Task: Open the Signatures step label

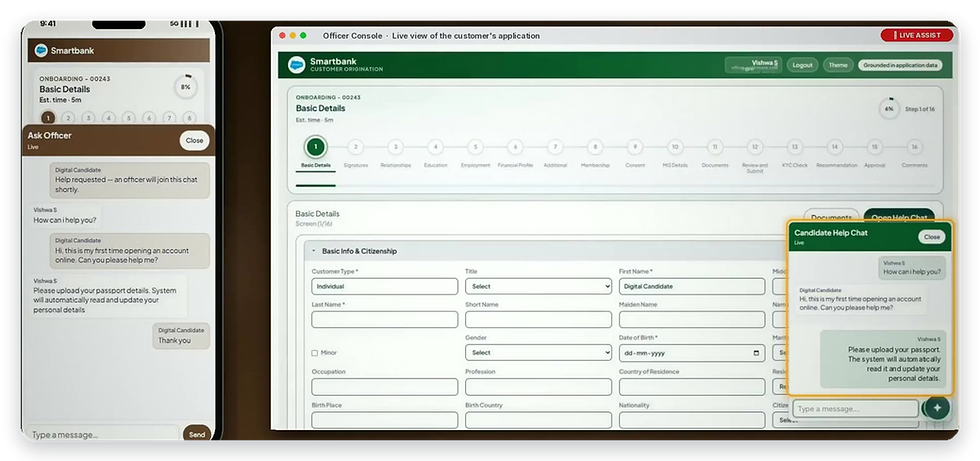Action: [x=356, y=166]
